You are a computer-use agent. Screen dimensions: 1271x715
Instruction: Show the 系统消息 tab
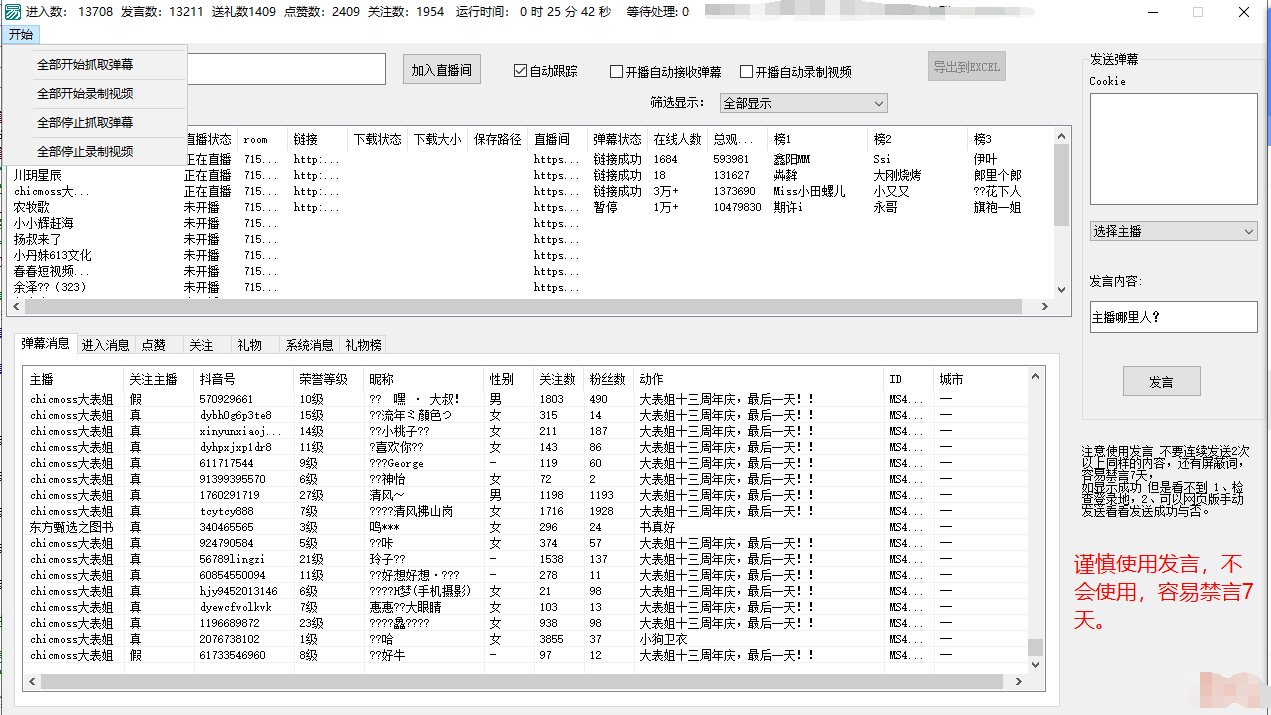point(309,345)
